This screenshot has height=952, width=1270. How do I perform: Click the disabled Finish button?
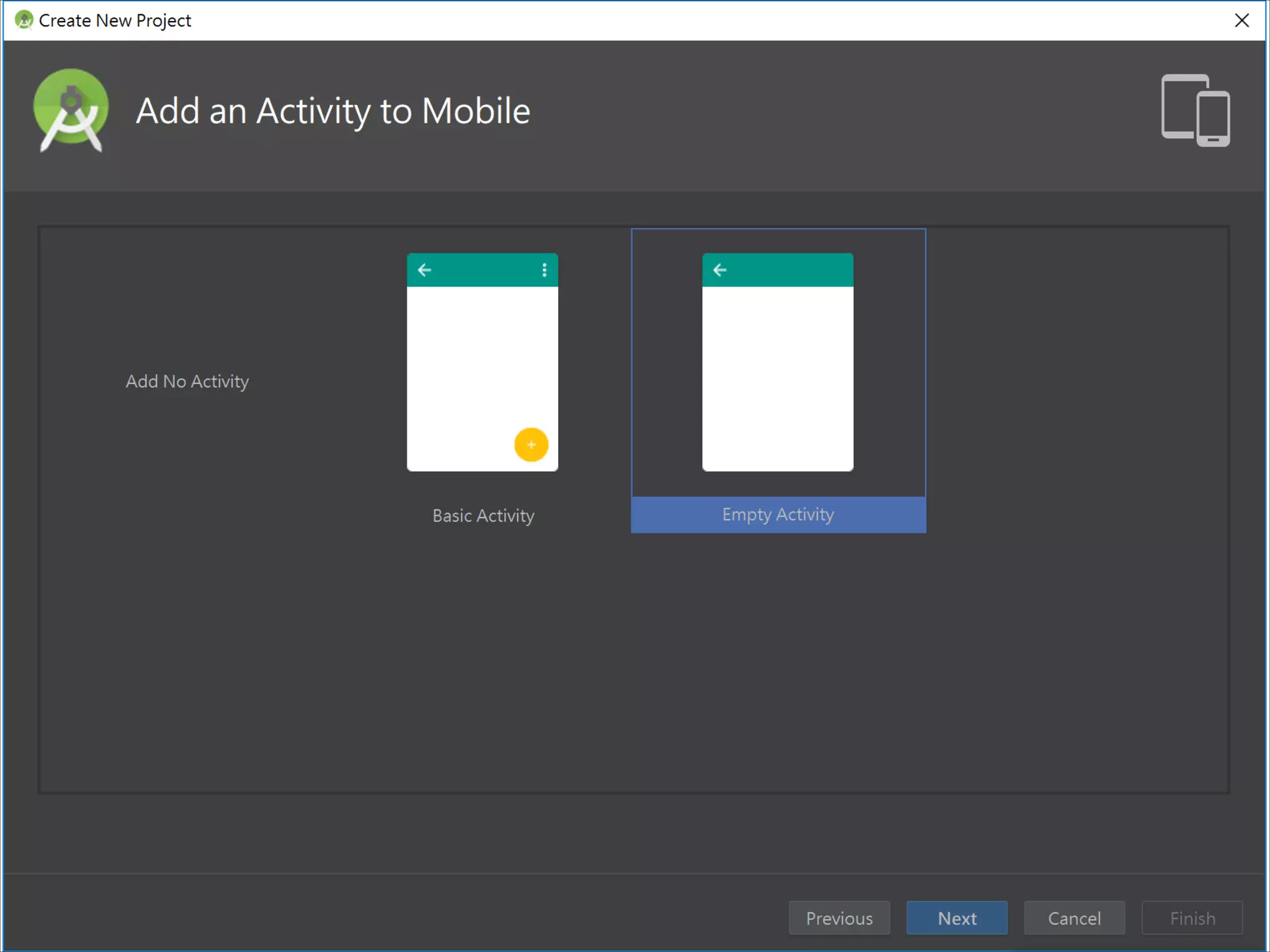[1192, 918]
